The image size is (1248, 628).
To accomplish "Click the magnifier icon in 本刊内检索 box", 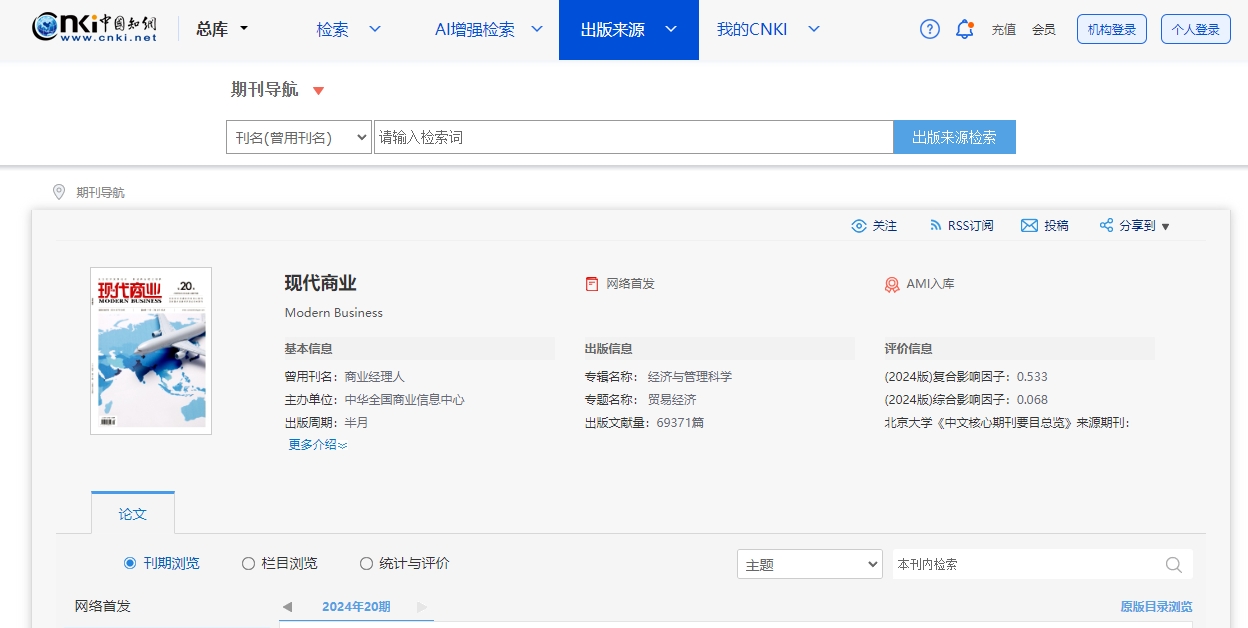I will [x=1172, y=564].
